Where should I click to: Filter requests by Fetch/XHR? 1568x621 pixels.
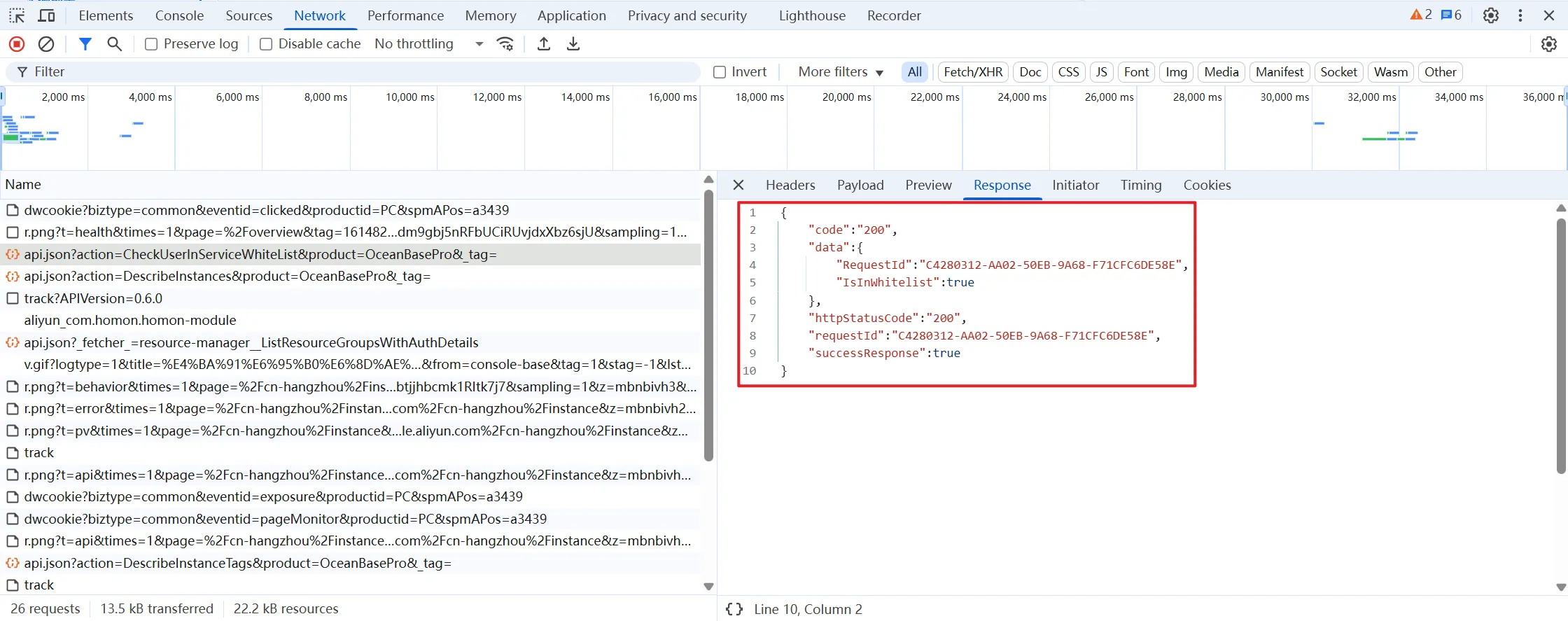973,72
